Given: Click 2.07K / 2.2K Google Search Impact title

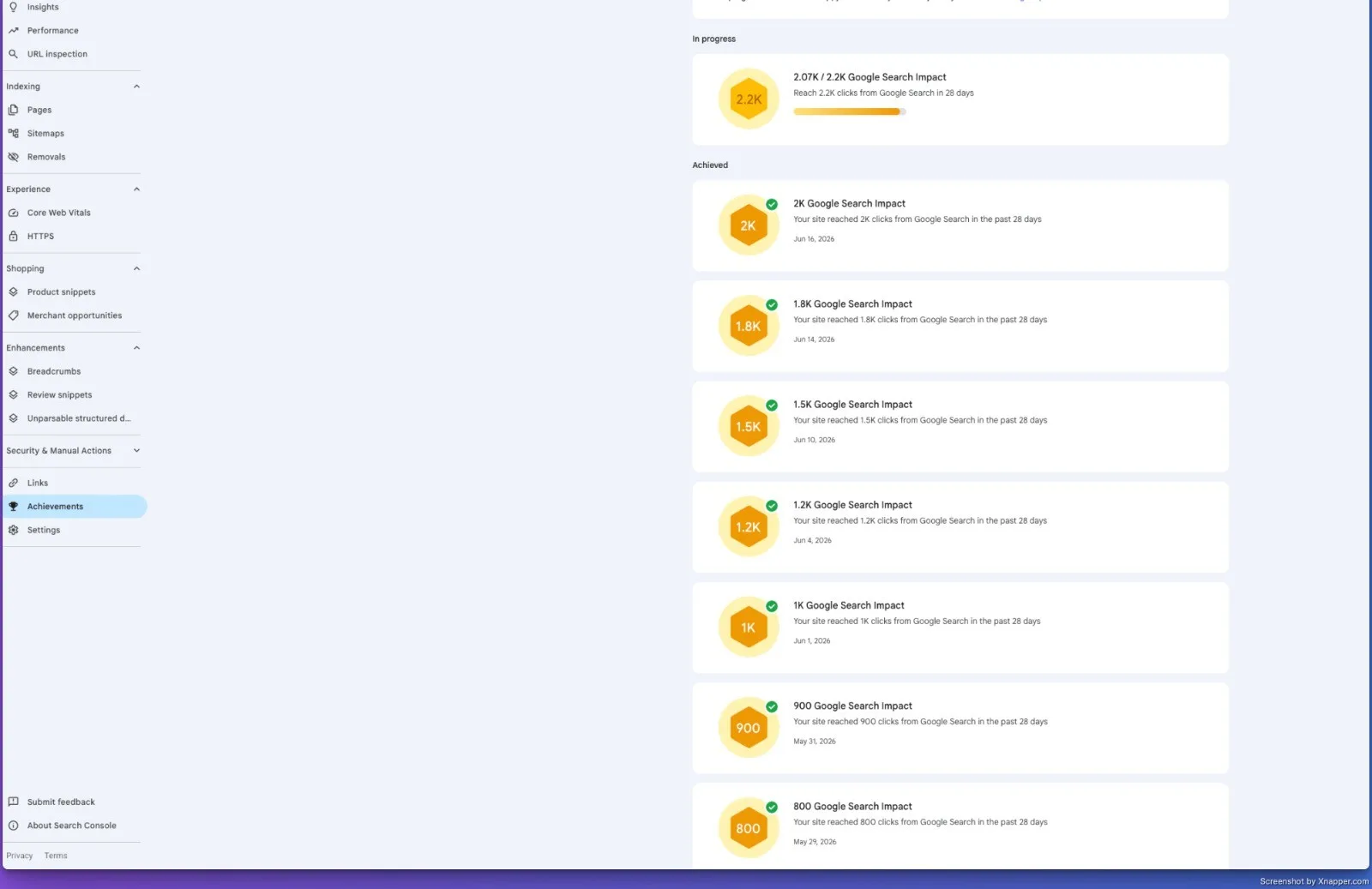Looking at the screenshot, I should tap(870, 77).
